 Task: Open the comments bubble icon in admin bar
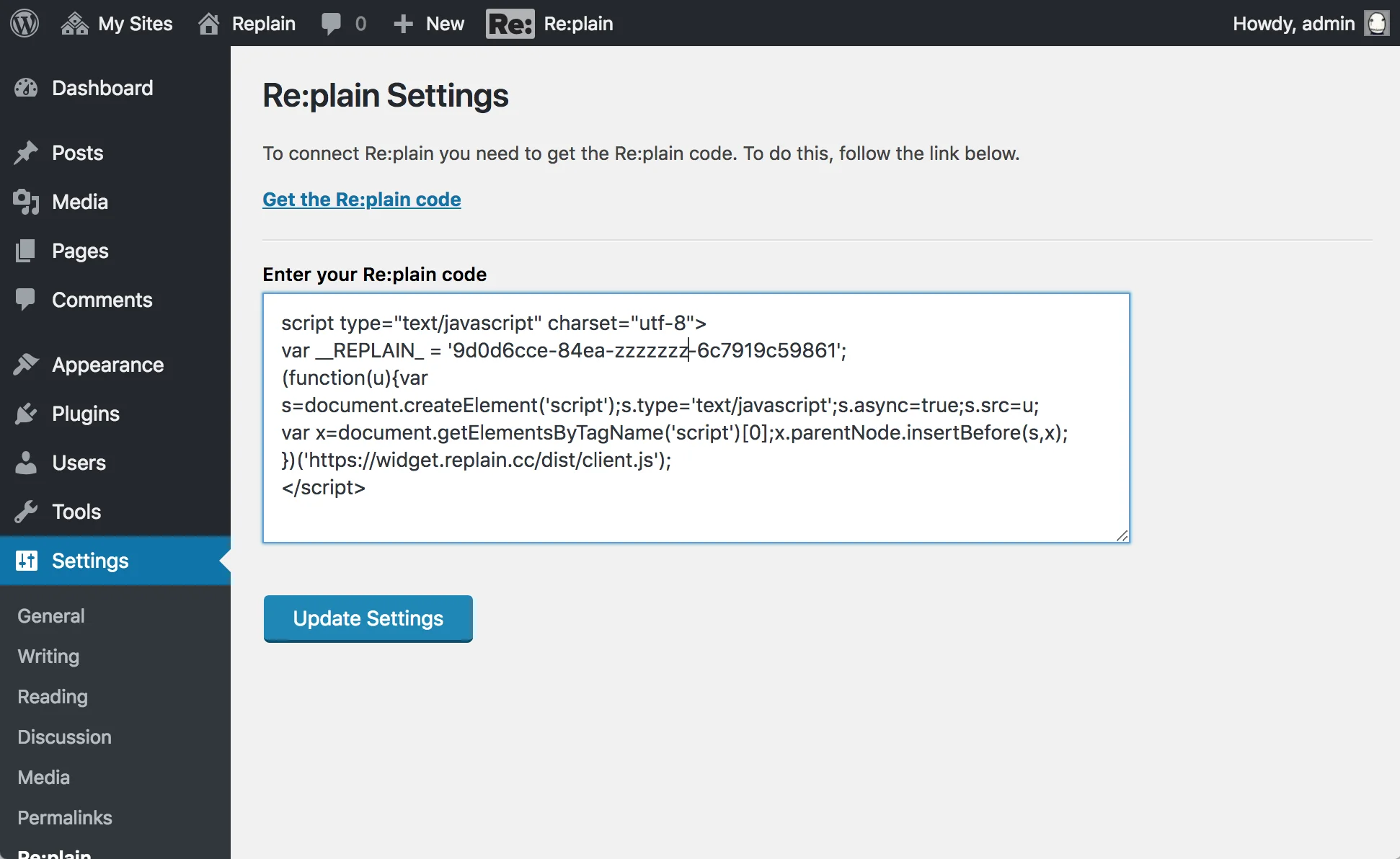click(332, 24)
